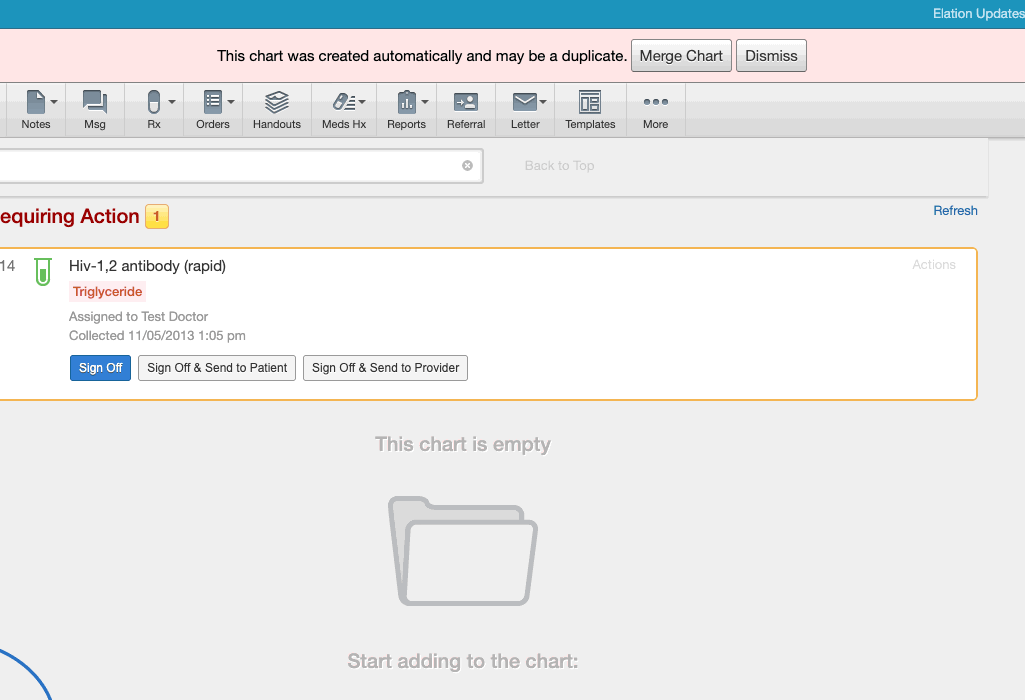The image size is (1025, 700).
Task: Expand the Rx dropdown arrow
Action: coord(172,102)
